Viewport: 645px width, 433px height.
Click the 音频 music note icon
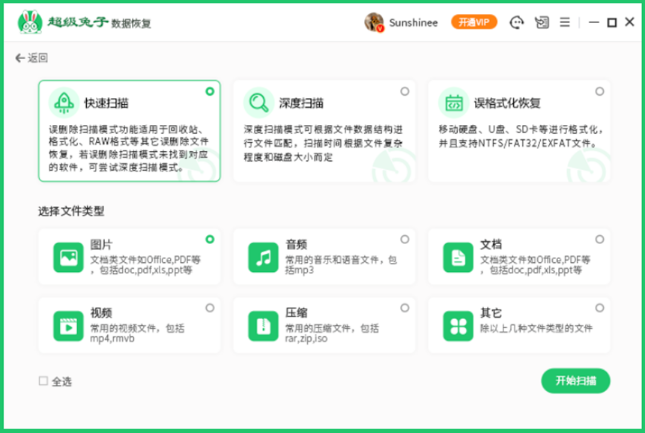coord(263,257)
